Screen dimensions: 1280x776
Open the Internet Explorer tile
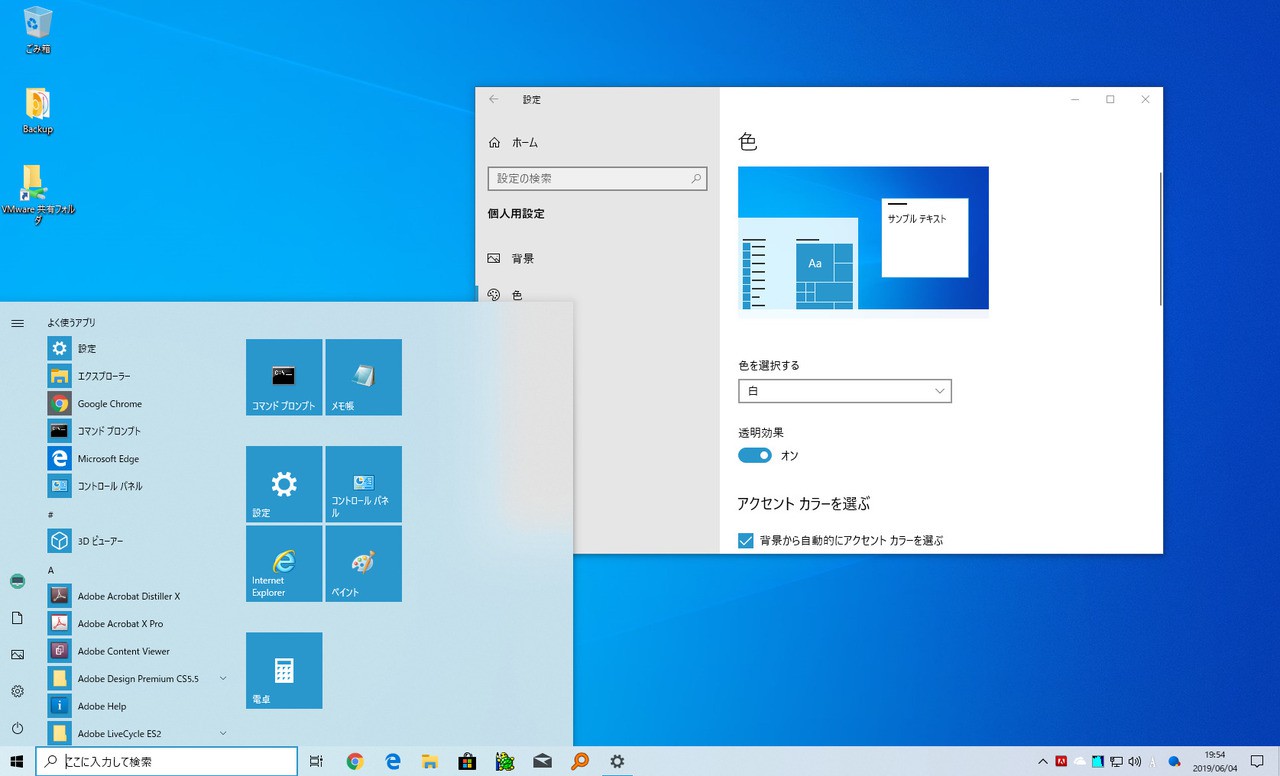[284, 564]
